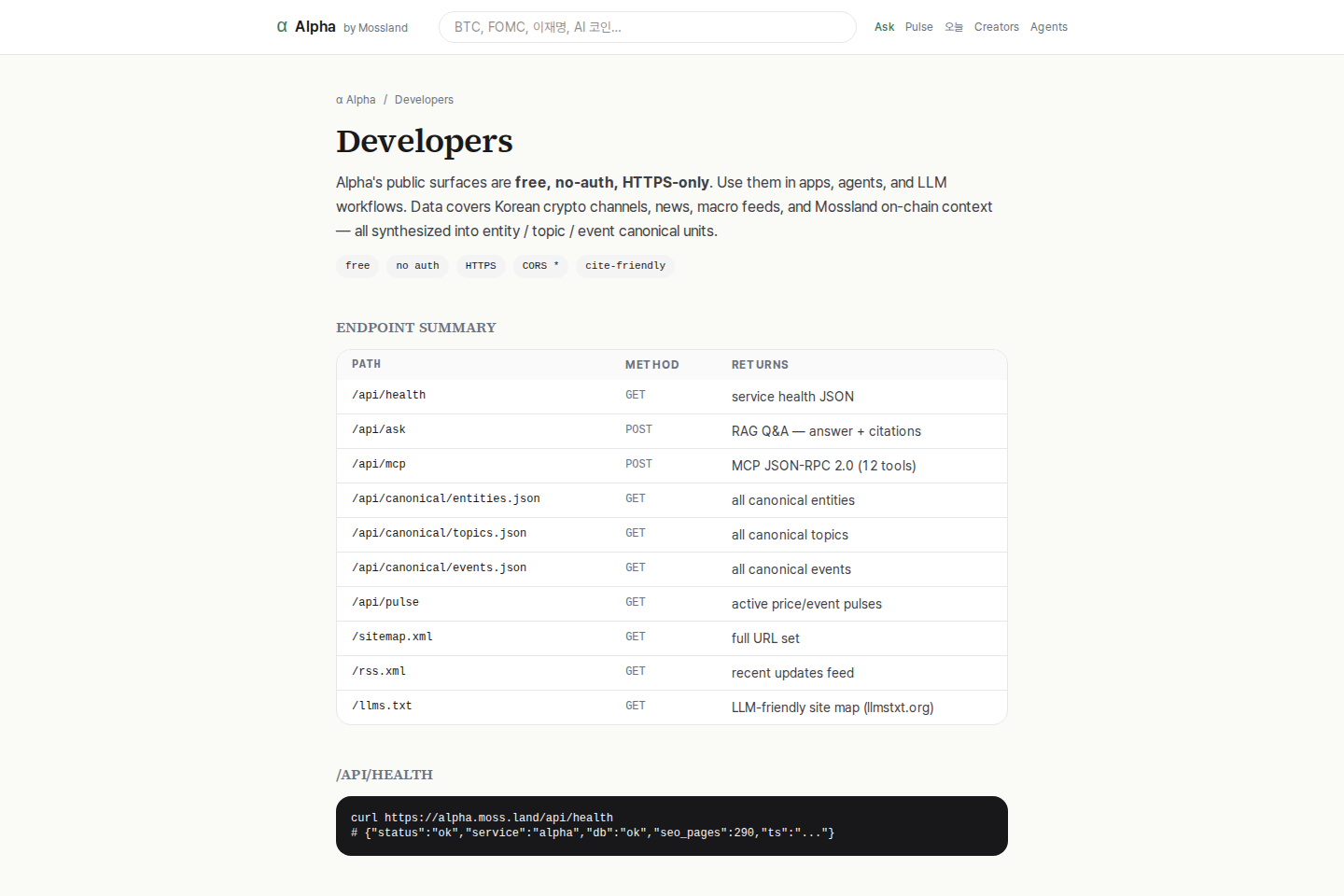The image size is (1344, 896).
Task: Click the 'cite-friendly' tag chip
Action: click(625, 266)
